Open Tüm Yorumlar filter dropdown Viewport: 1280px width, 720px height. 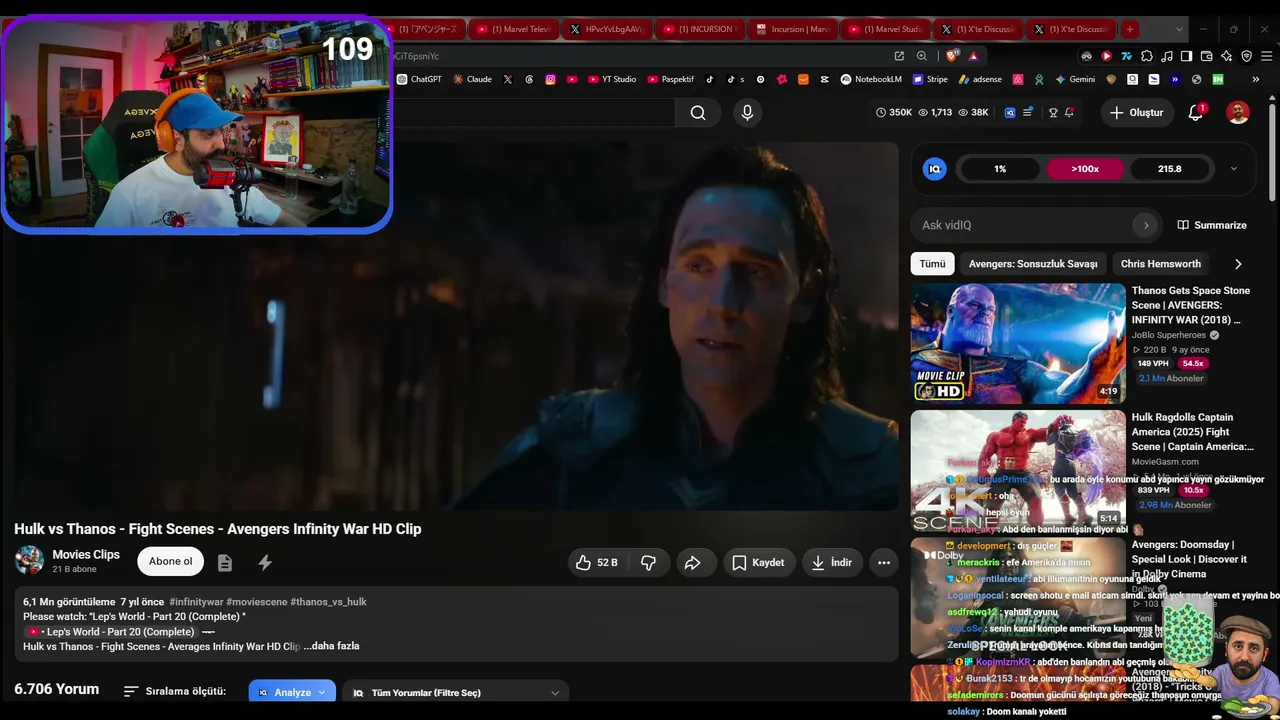tap(456, 692)
